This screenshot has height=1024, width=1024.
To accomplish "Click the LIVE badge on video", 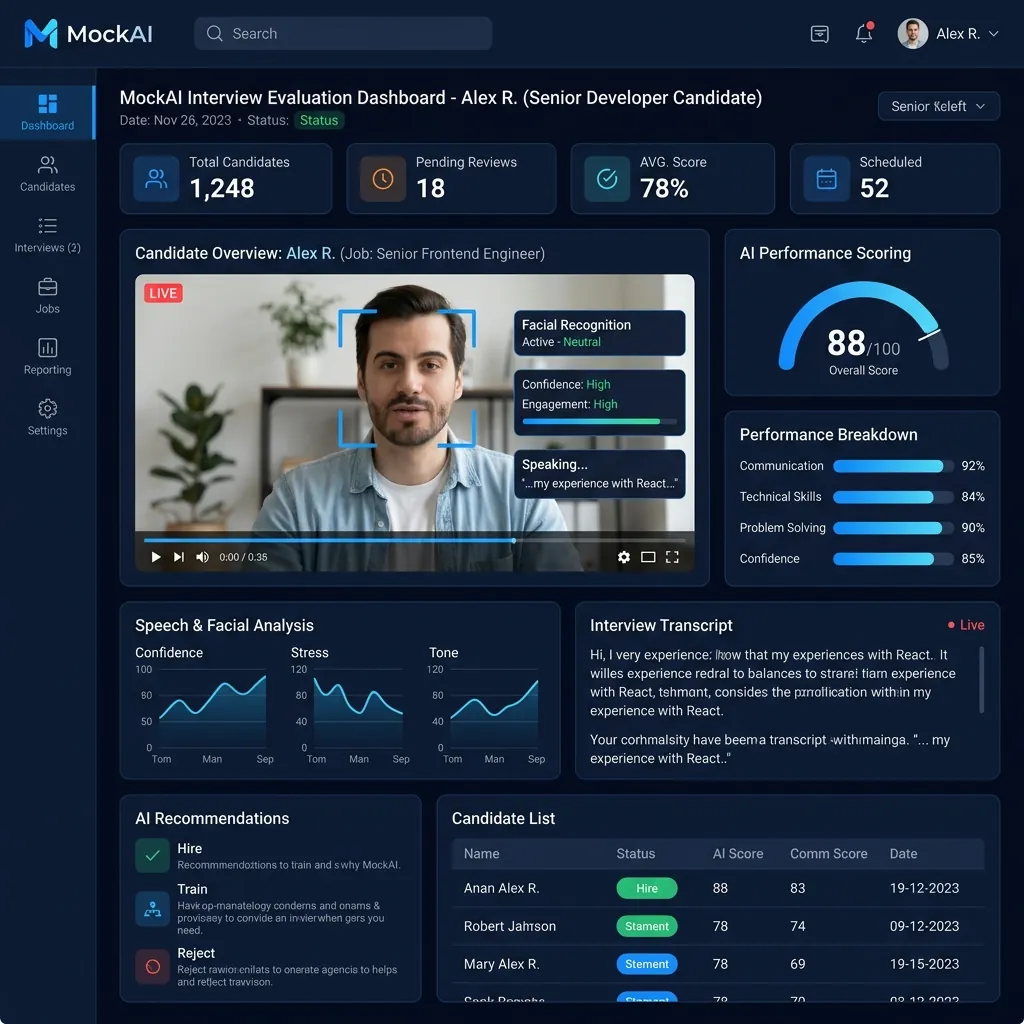I will tap(163, 293).
